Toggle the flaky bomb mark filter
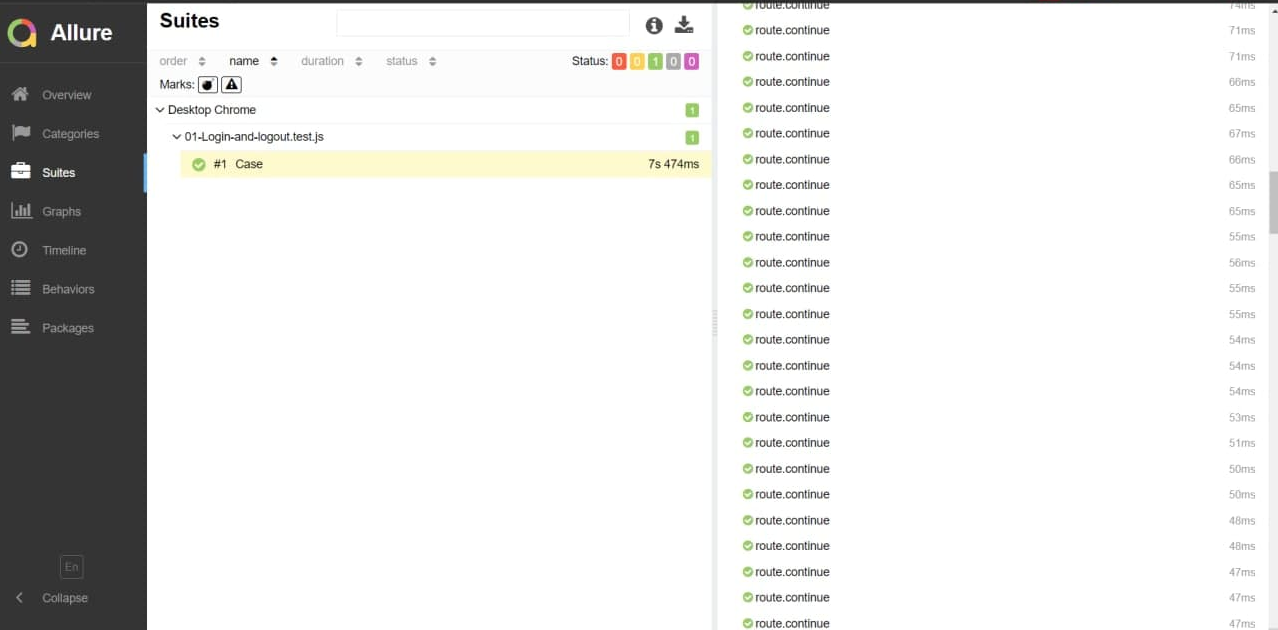Image resolution: width=1278 pixels, height=630 pixels. [x=208, y=85]
